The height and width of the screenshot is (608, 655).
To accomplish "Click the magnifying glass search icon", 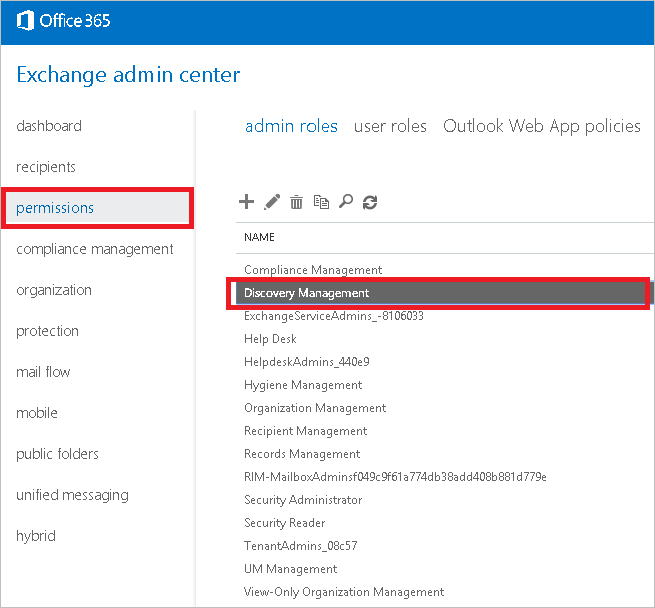I will coord(346,201).
